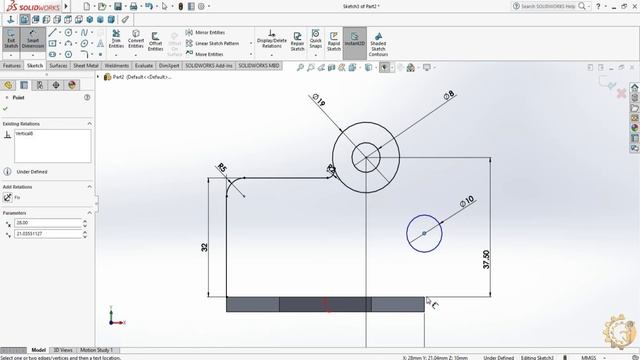The image size is (640, 360).
Task: Switch to the Evaluate tab
Action: coord(144,65)
